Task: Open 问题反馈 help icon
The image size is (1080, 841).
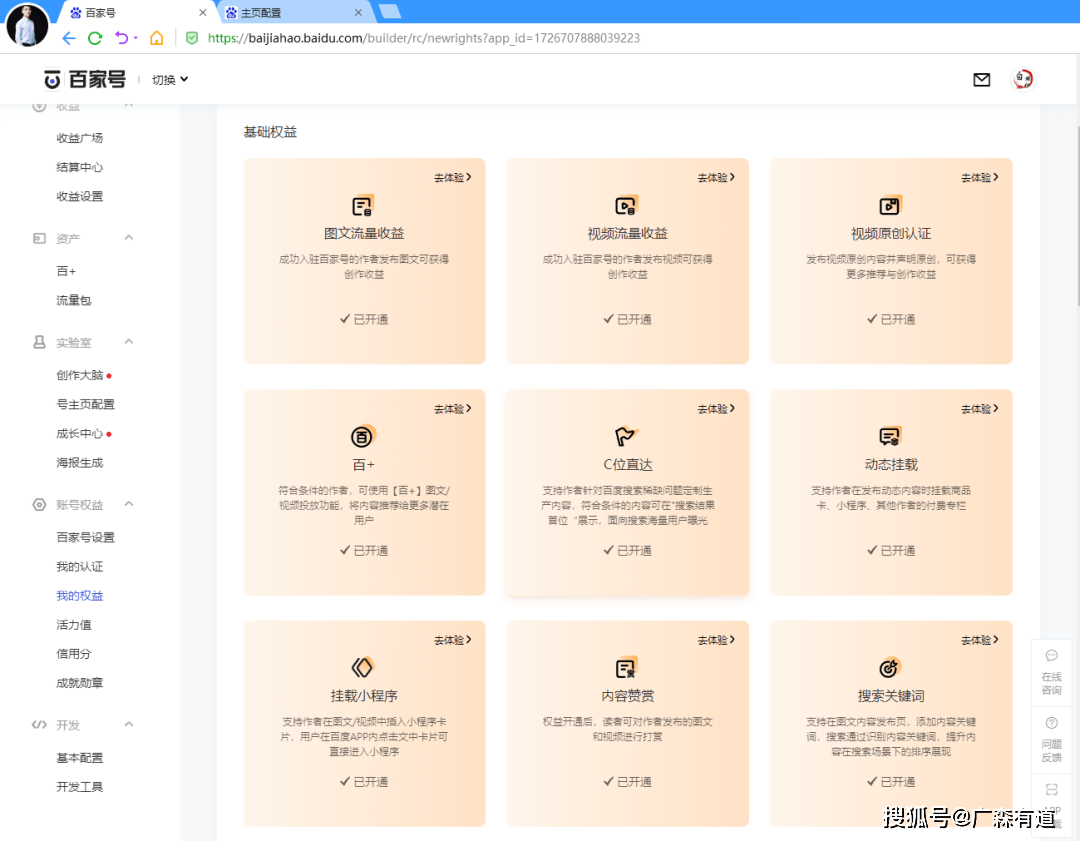Action: coord(1052,723)
